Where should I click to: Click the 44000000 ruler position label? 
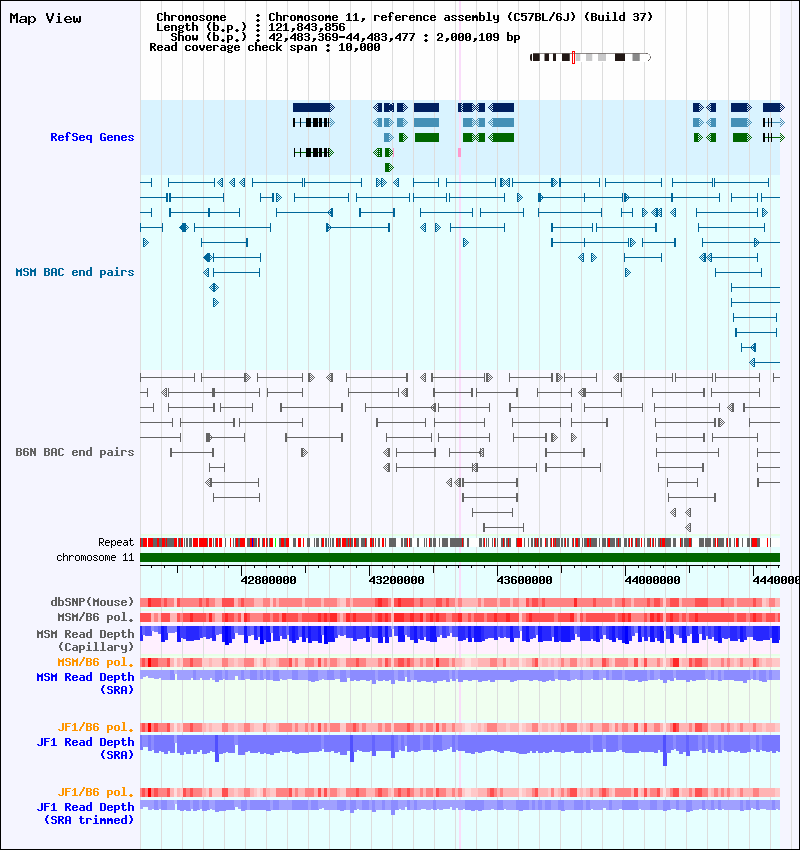pos(653,580)
